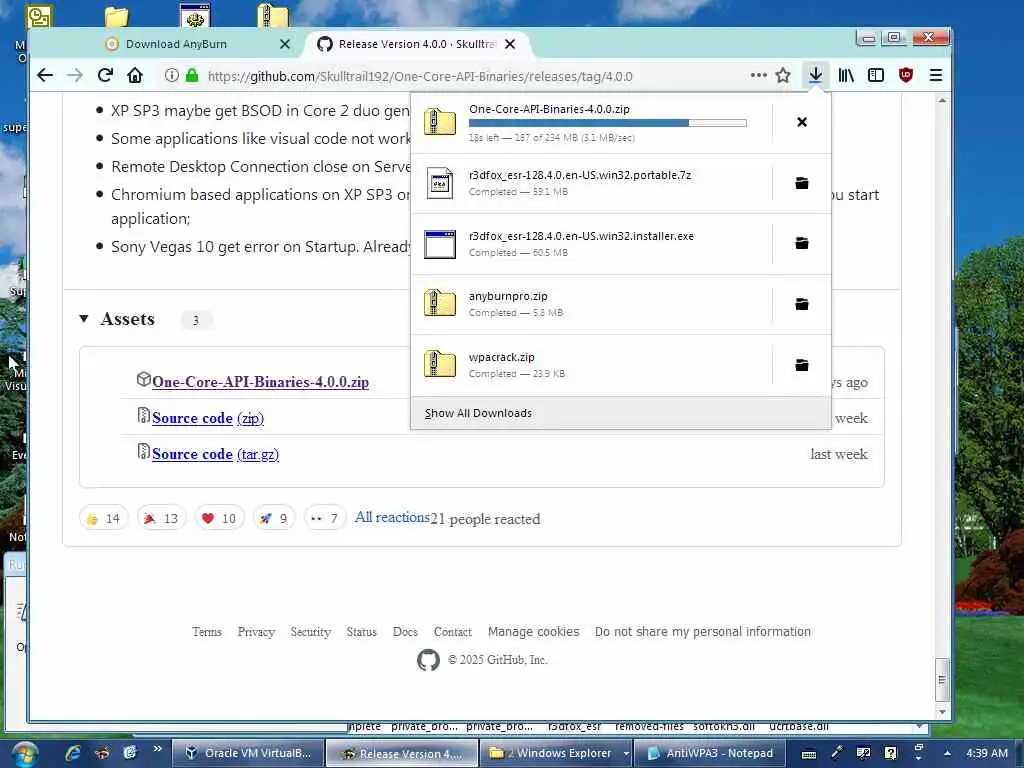The image size is (1024, 768).
Task: Open the Docs footer link
Action: tap(405, 632)
